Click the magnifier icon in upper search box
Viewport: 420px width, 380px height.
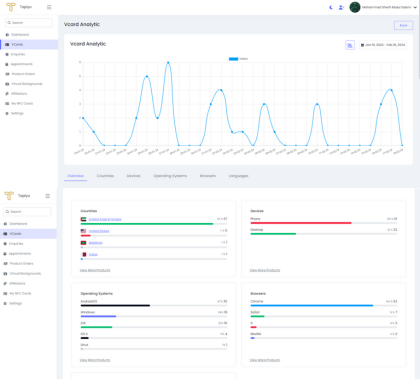tap(9, 23)
